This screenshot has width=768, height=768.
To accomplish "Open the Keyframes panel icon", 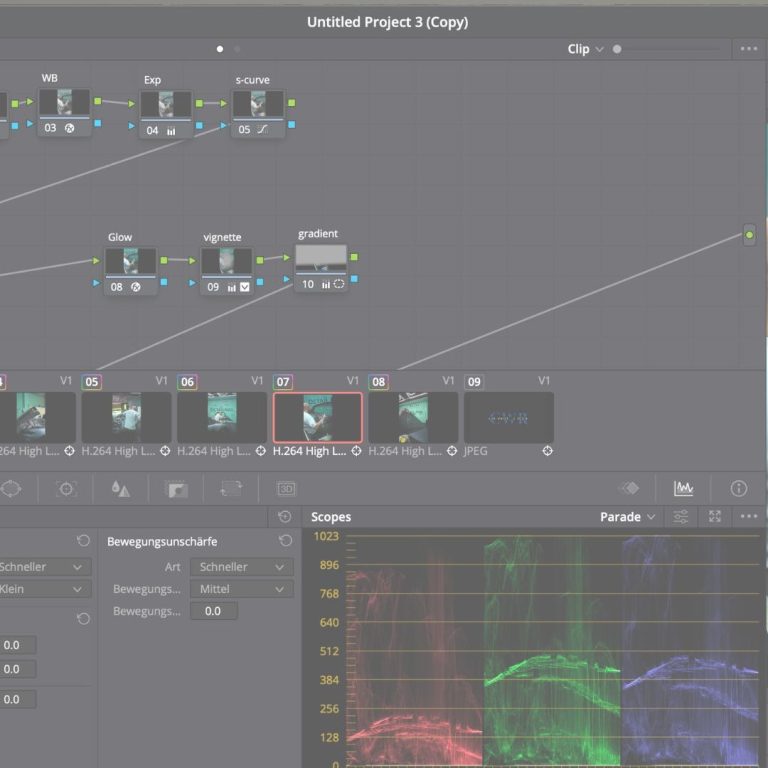I will point(629,488).
